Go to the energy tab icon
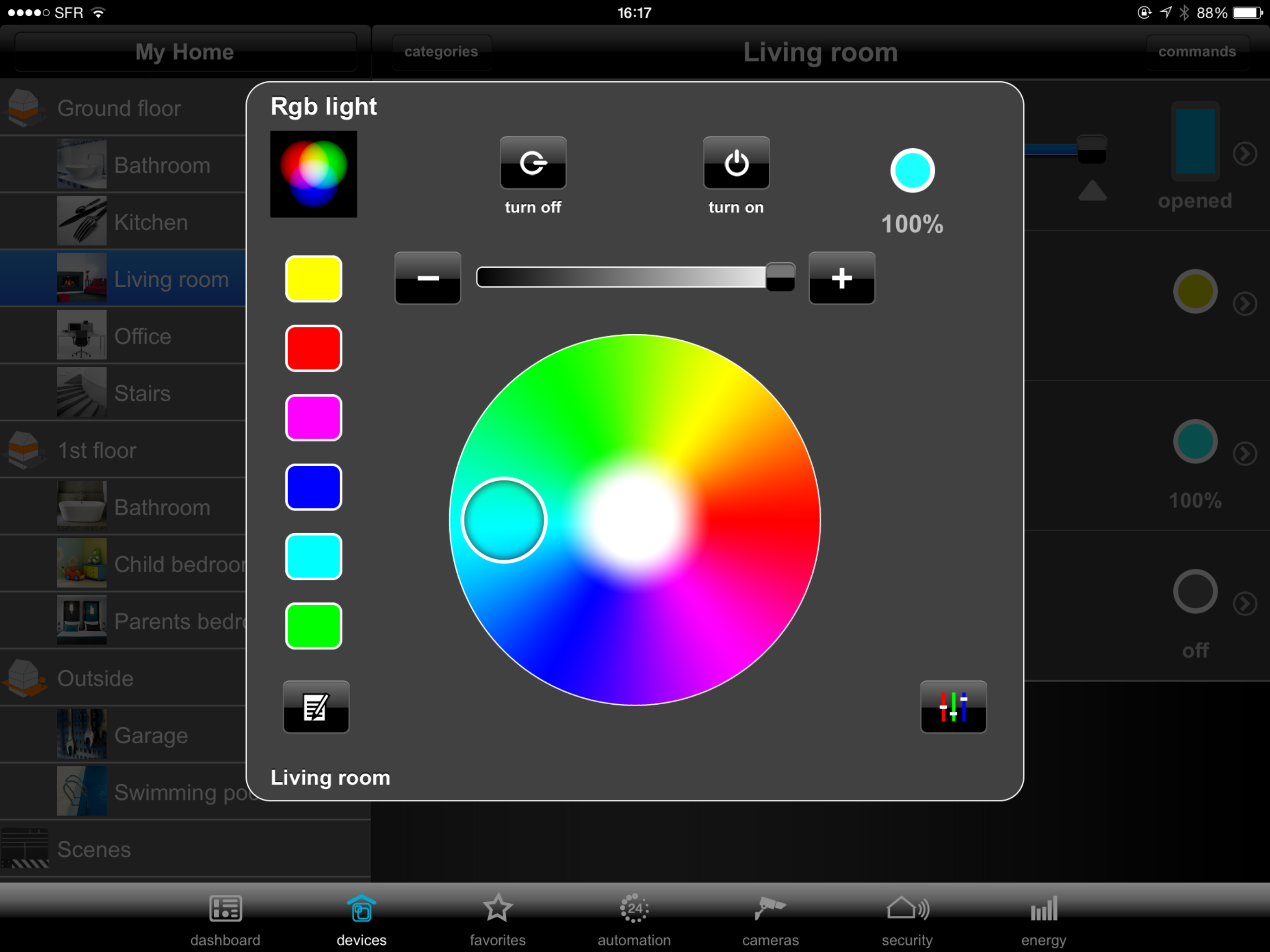Image resolution: width=1270 pixels, height=952 pixels. pyautogui.click(x=1043, y=908)
